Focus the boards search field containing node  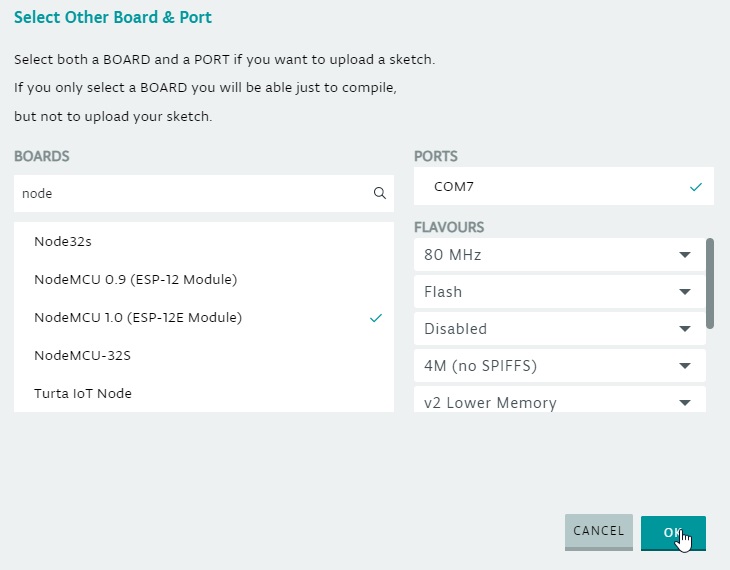(204, 193)
